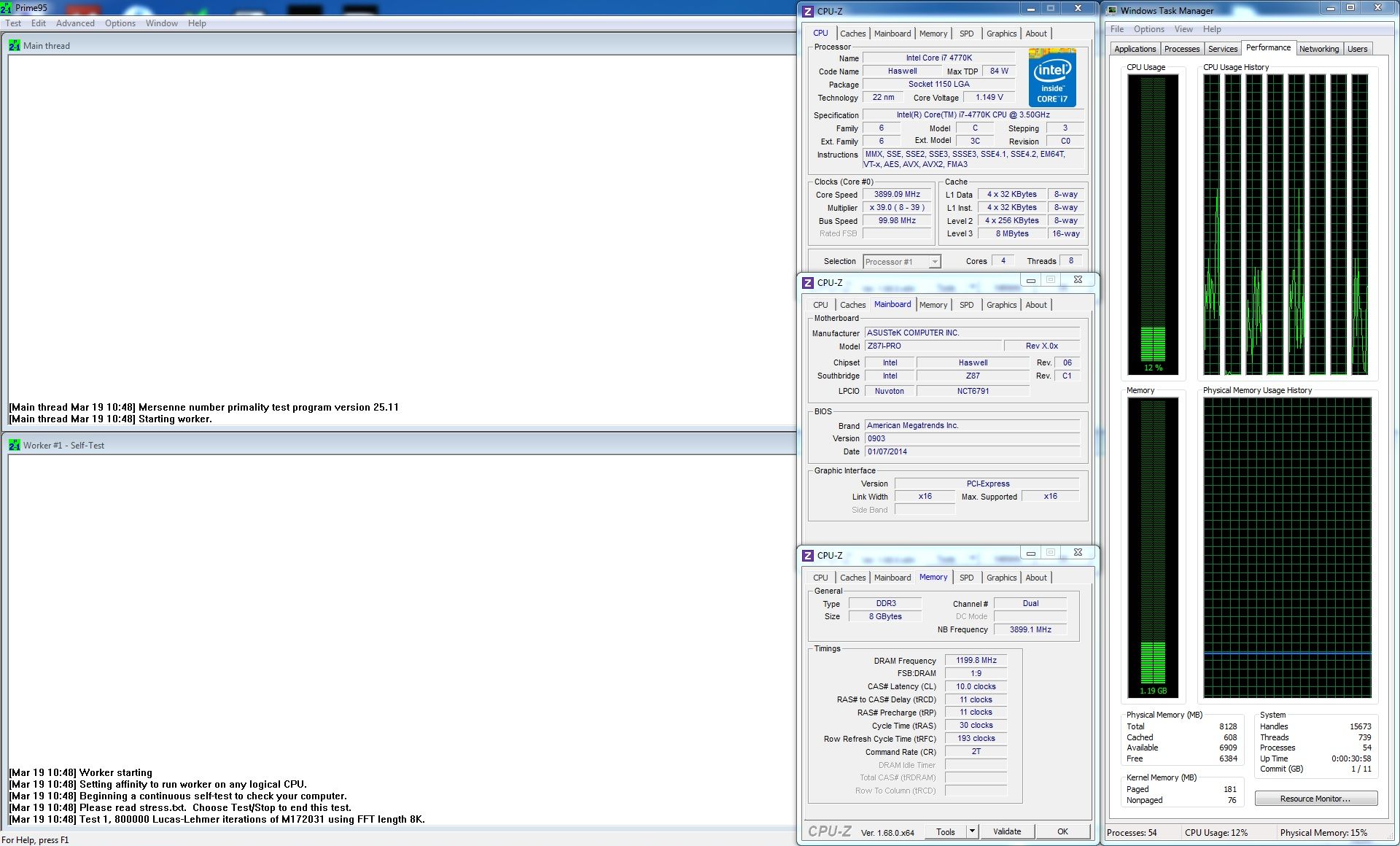Open the Advanced menu in Prime95

coord(75,23)
